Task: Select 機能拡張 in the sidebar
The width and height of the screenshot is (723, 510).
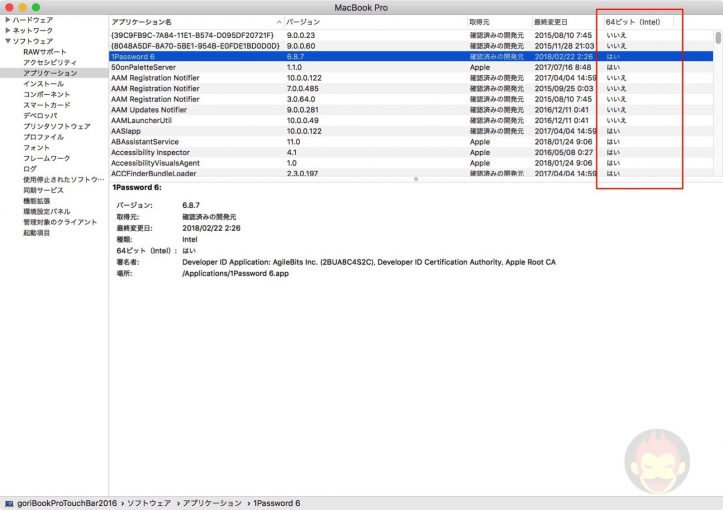Action: coord(36,201)
